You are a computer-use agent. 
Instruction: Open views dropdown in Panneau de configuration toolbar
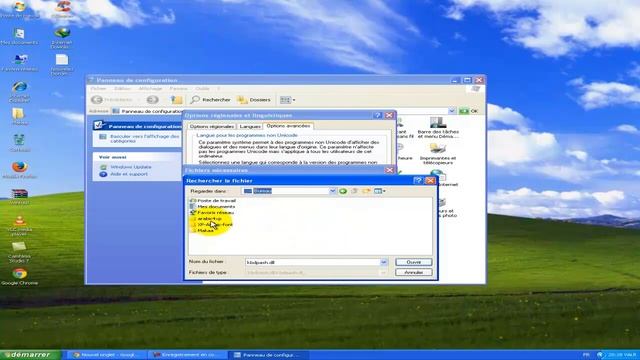[287, 100]
